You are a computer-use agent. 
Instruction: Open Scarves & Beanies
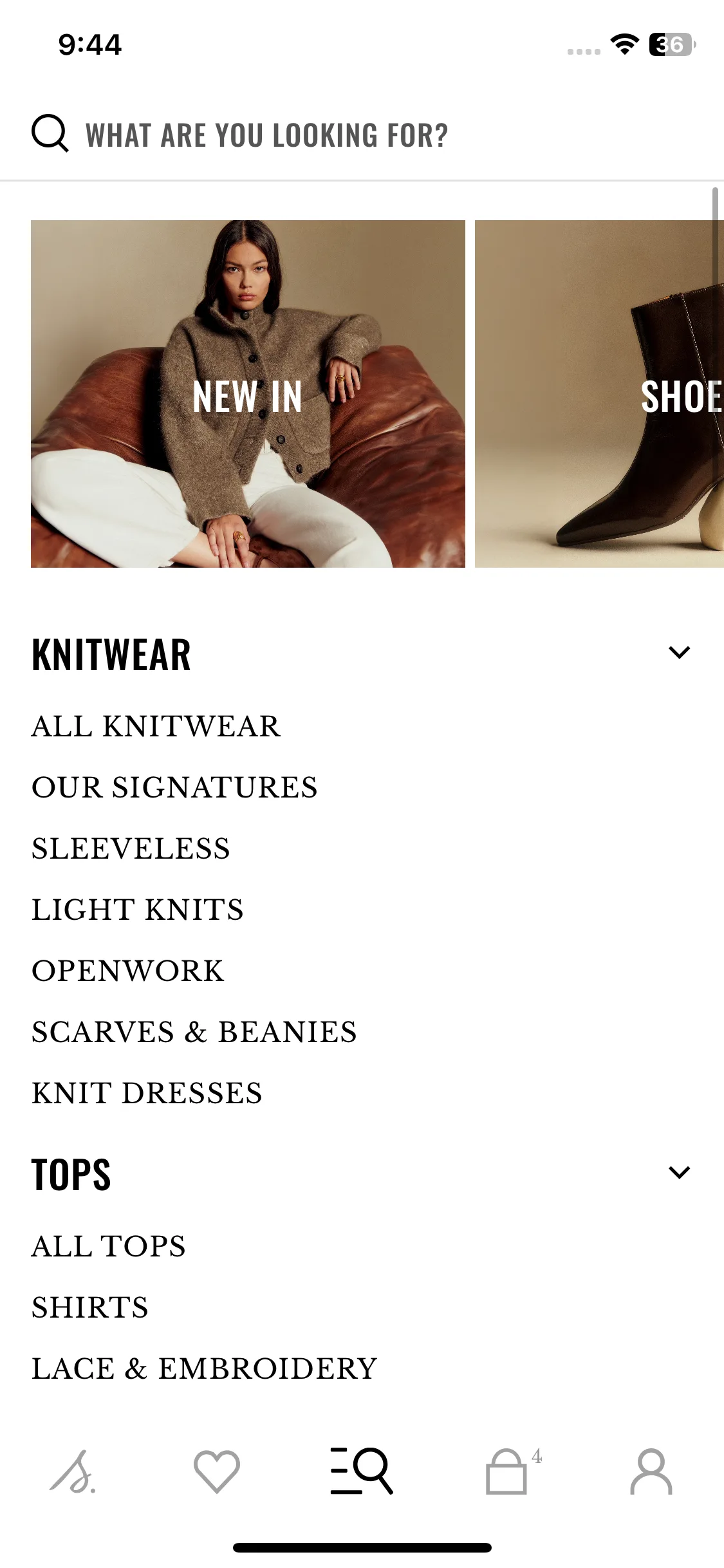(x=194, y=1032)
